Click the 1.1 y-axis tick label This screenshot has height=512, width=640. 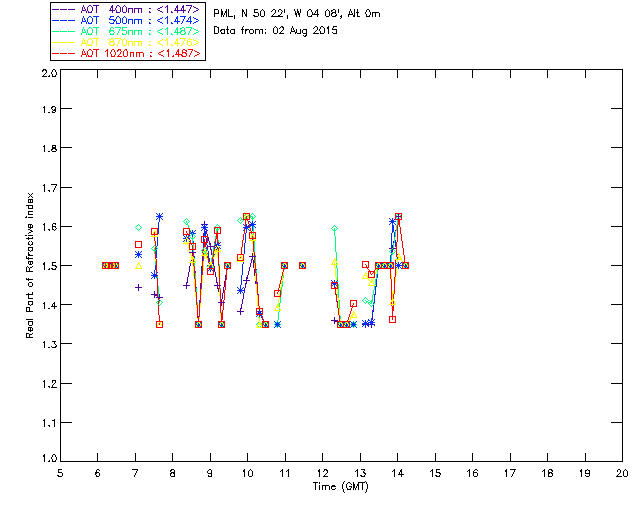tap(49, 423)
